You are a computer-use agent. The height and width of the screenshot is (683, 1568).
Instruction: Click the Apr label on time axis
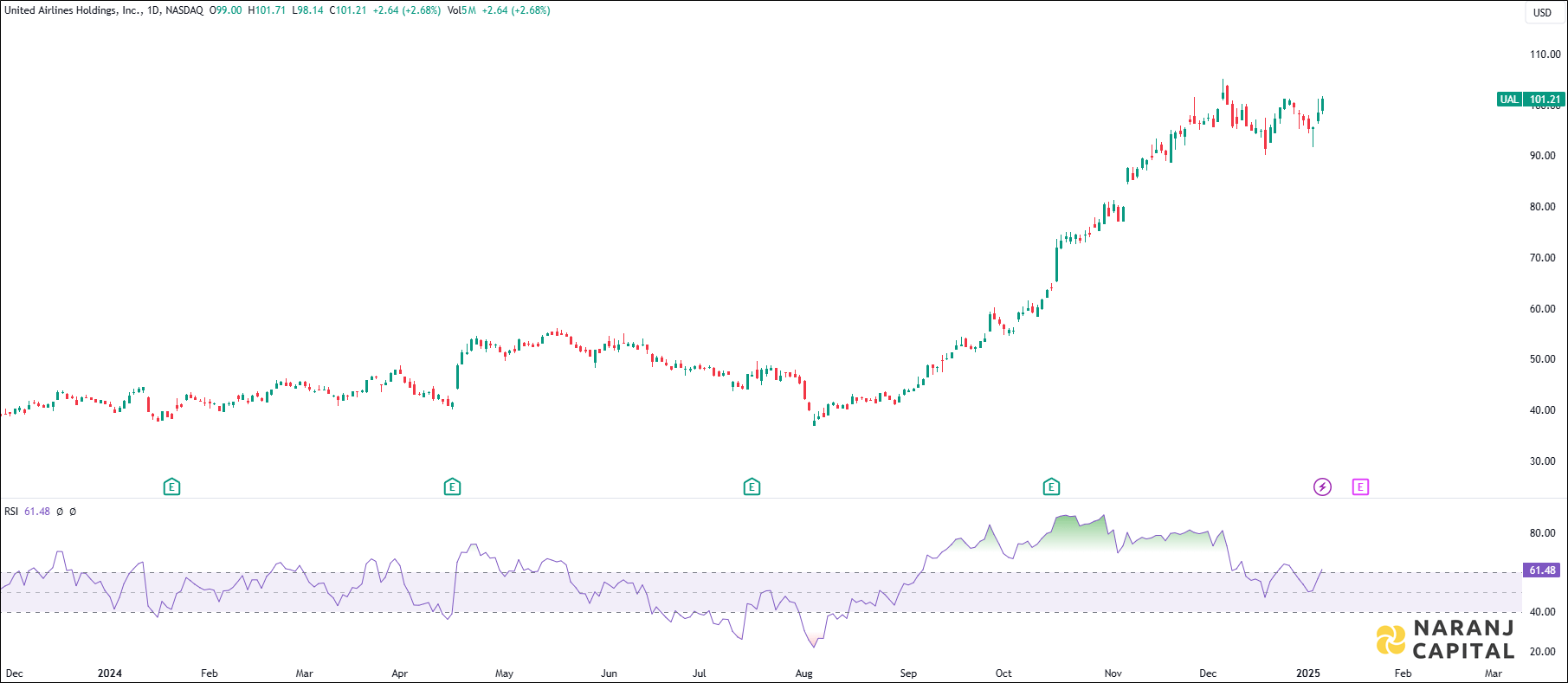click(x=399, y=673)
